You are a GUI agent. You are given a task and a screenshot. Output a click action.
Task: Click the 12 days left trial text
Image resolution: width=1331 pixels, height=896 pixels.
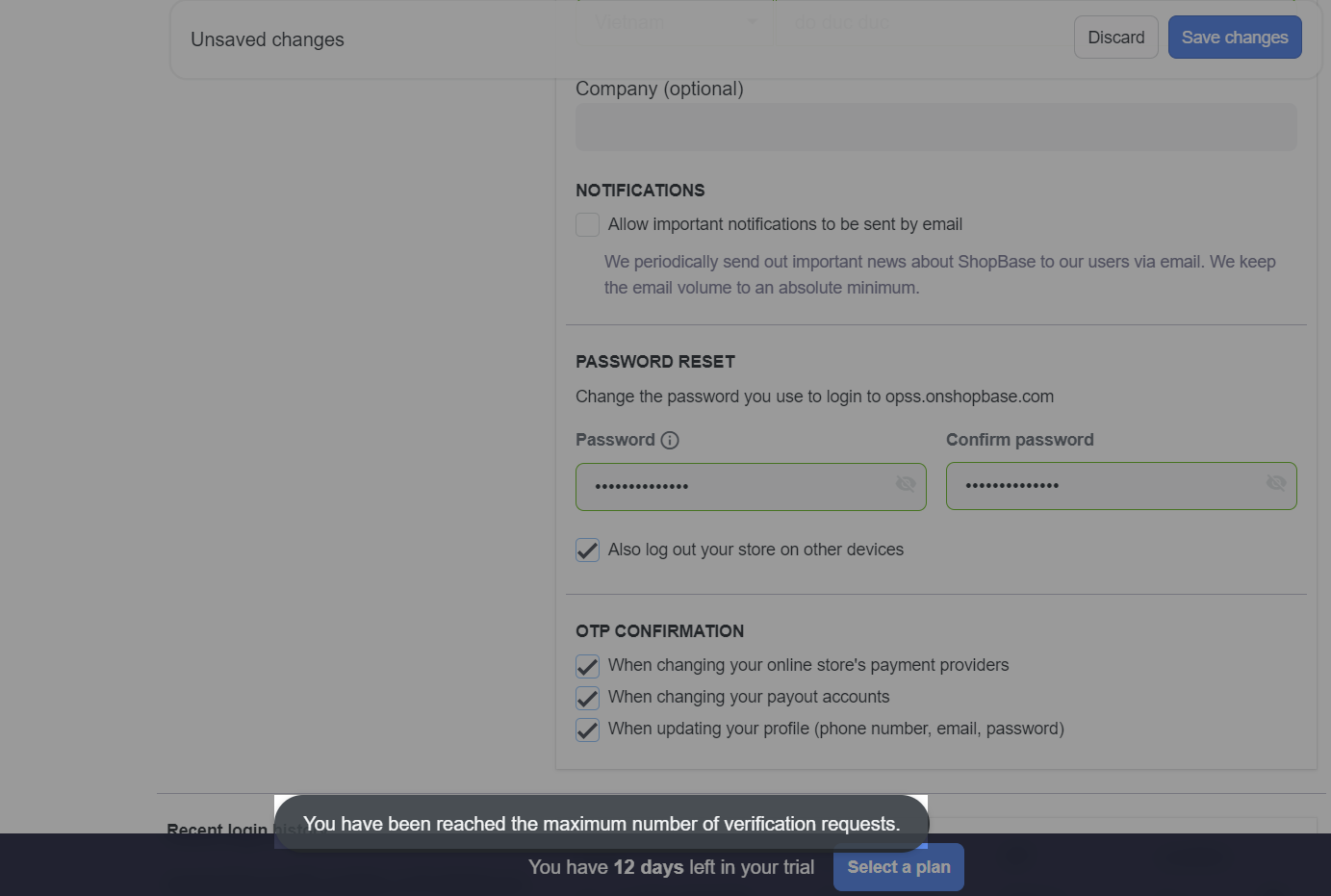click(671, 867)
